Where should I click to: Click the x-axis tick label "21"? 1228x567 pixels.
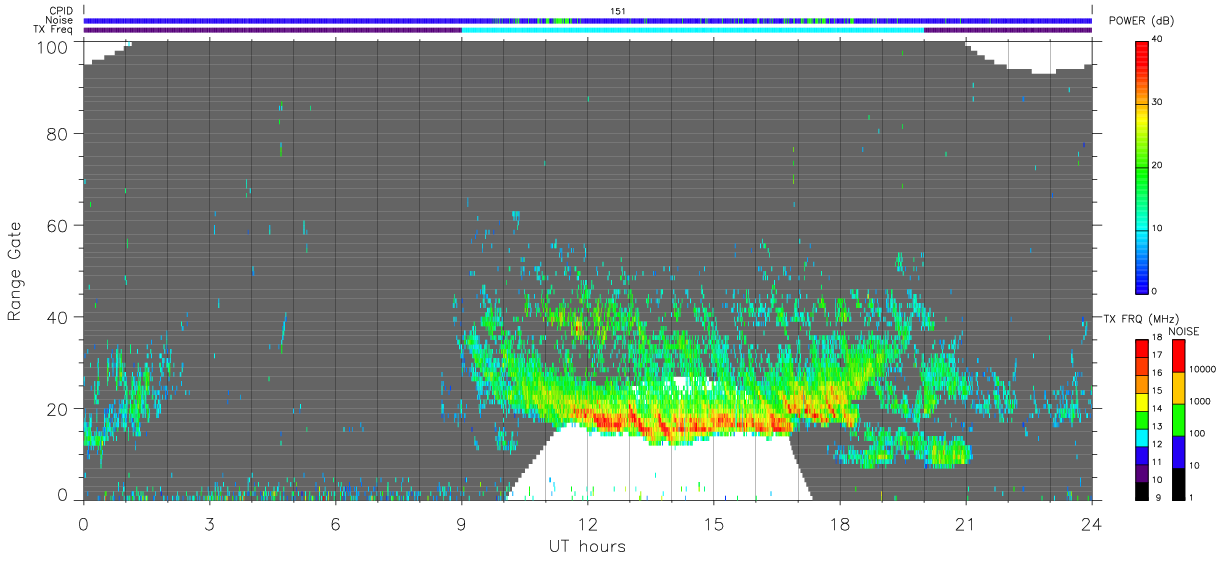point(966,524)
